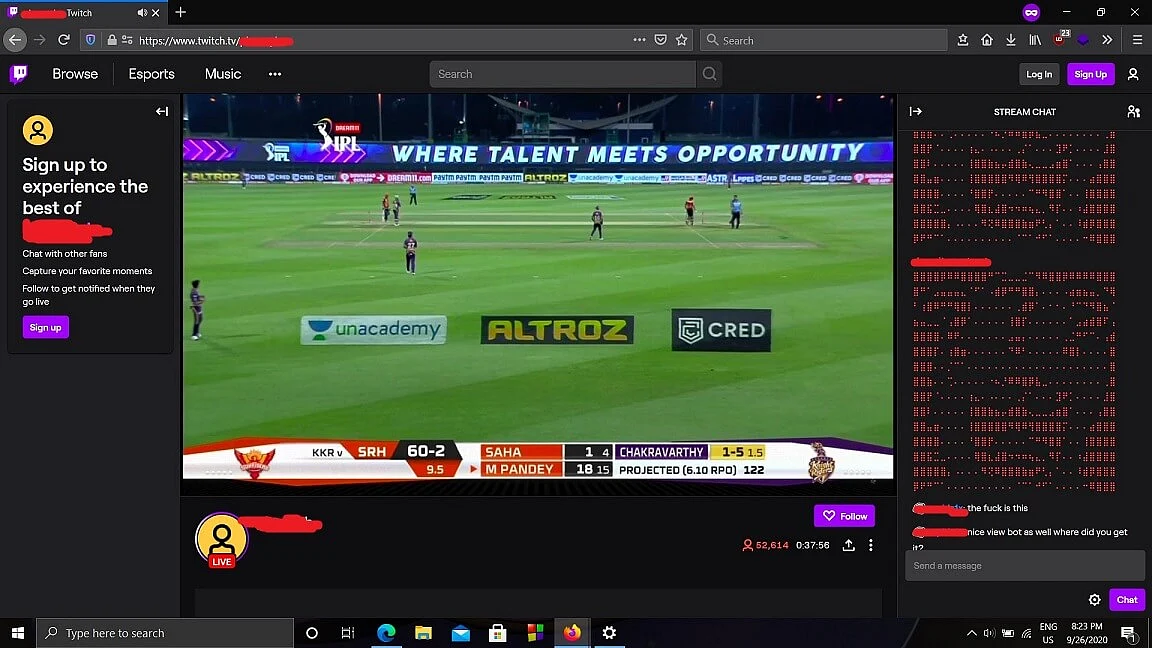Open the Windows notification center
1152x648 pixels.
(x=1128, y=633)
